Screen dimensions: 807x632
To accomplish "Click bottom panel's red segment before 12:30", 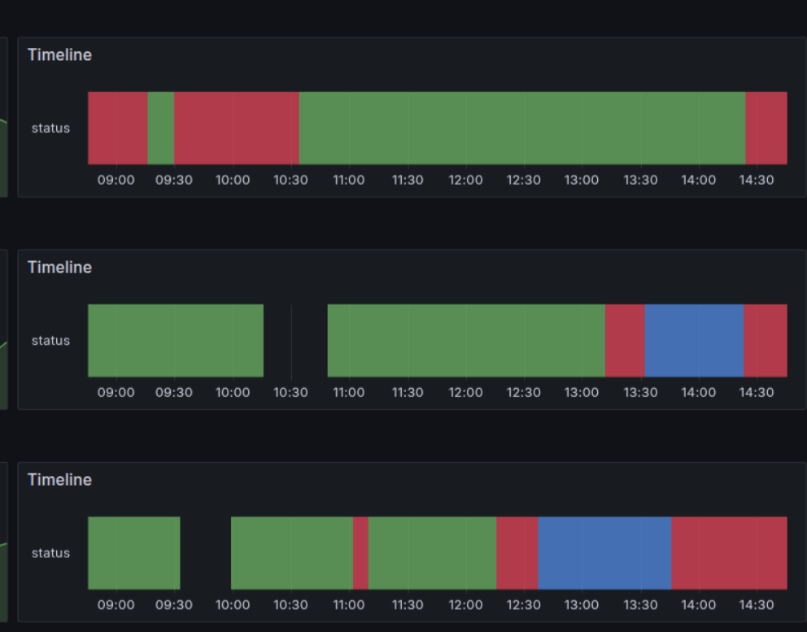I will pos(517,553).
